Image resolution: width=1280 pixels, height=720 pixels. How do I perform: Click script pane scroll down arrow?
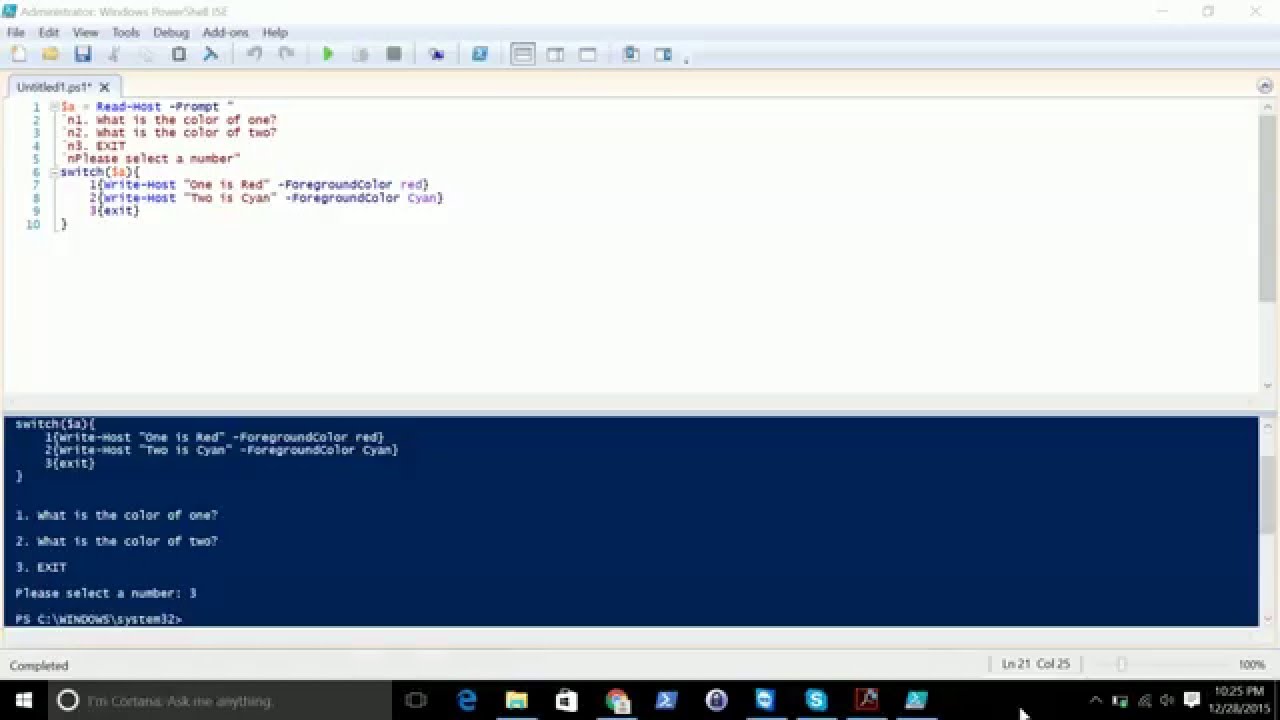tap(1267, 385)
